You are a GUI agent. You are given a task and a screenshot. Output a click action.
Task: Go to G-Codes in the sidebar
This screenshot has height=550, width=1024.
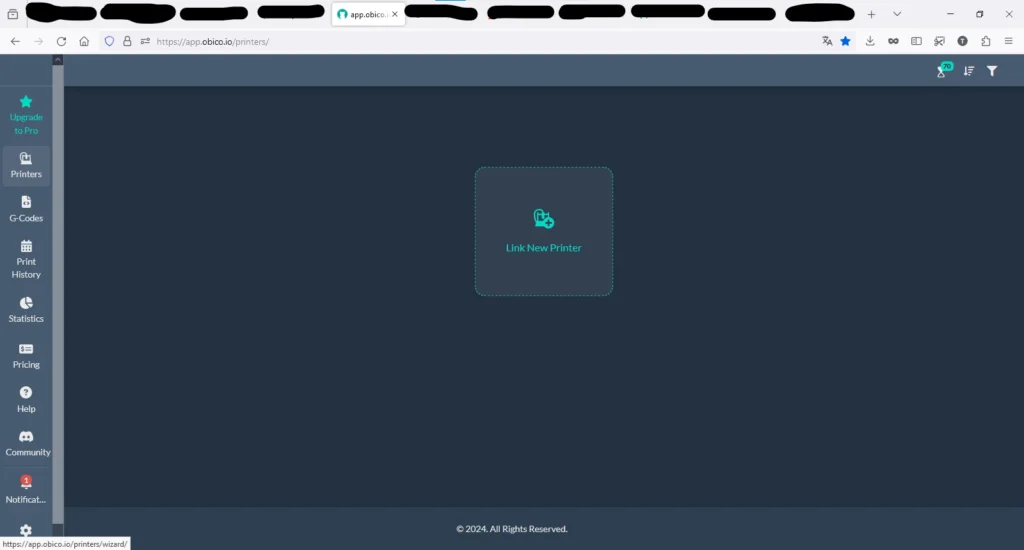coord(26,208)
